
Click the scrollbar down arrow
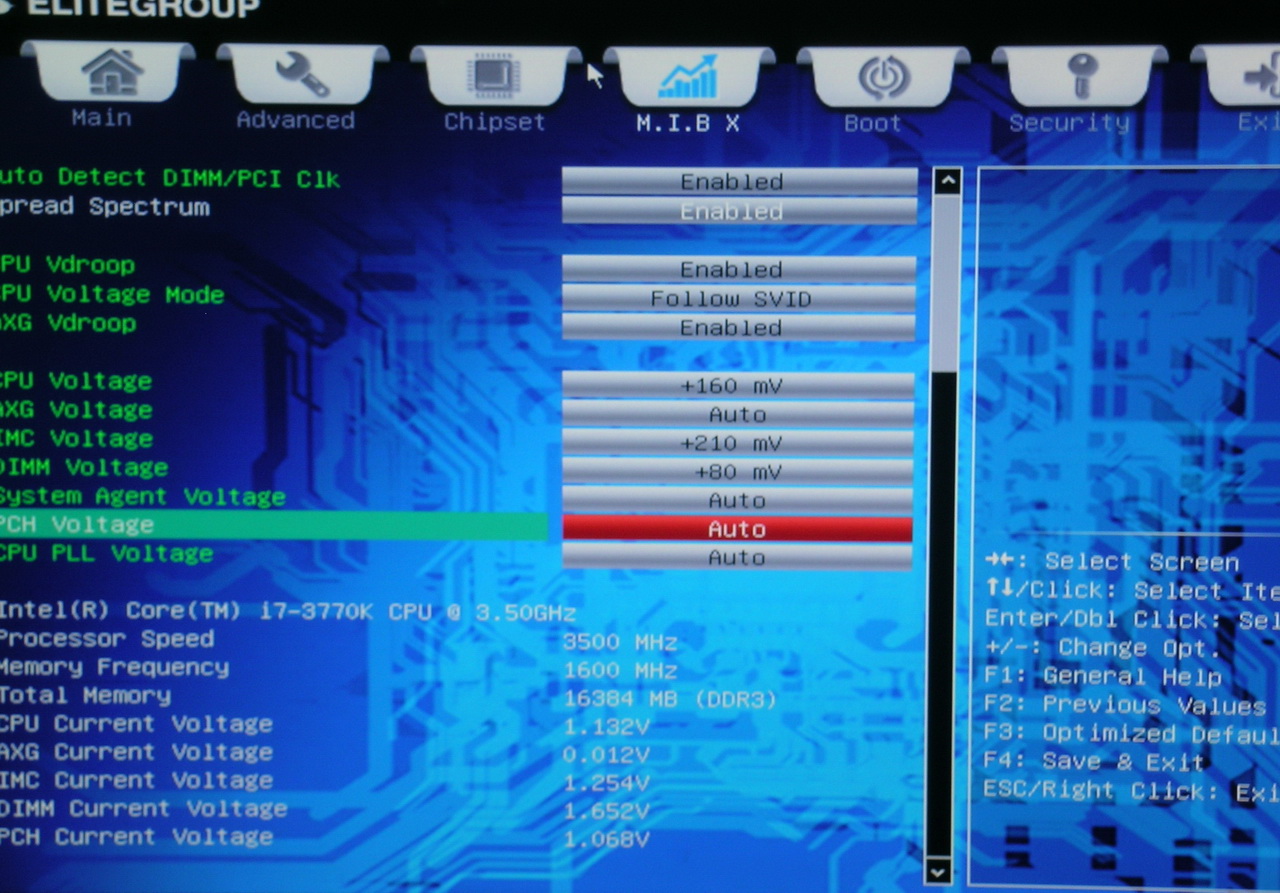pyautogui.click(x=938, y=871)
